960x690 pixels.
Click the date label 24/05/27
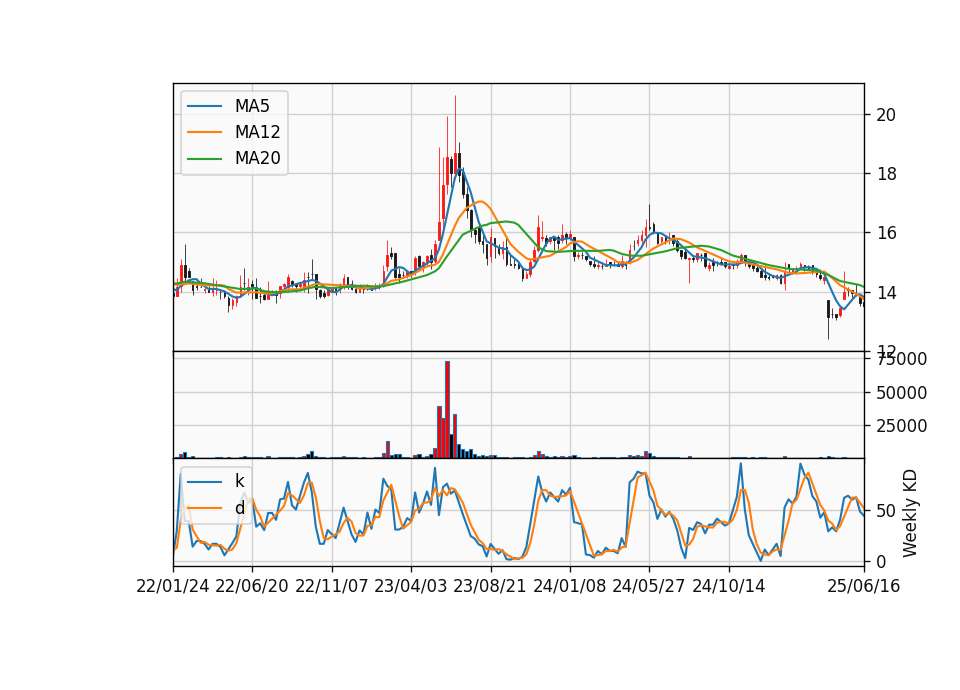tap(649, 587)
